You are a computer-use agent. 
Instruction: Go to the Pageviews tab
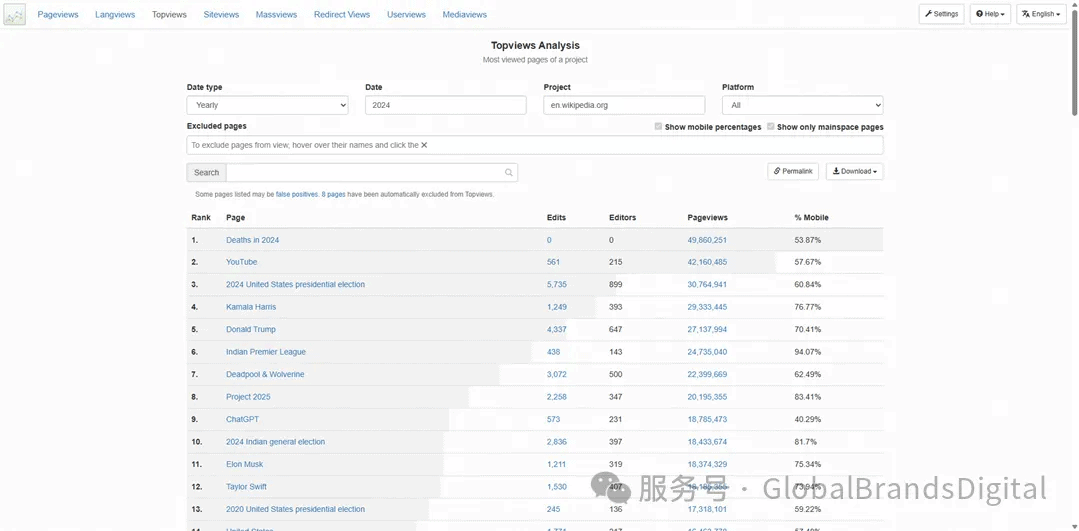coord(58,14)
